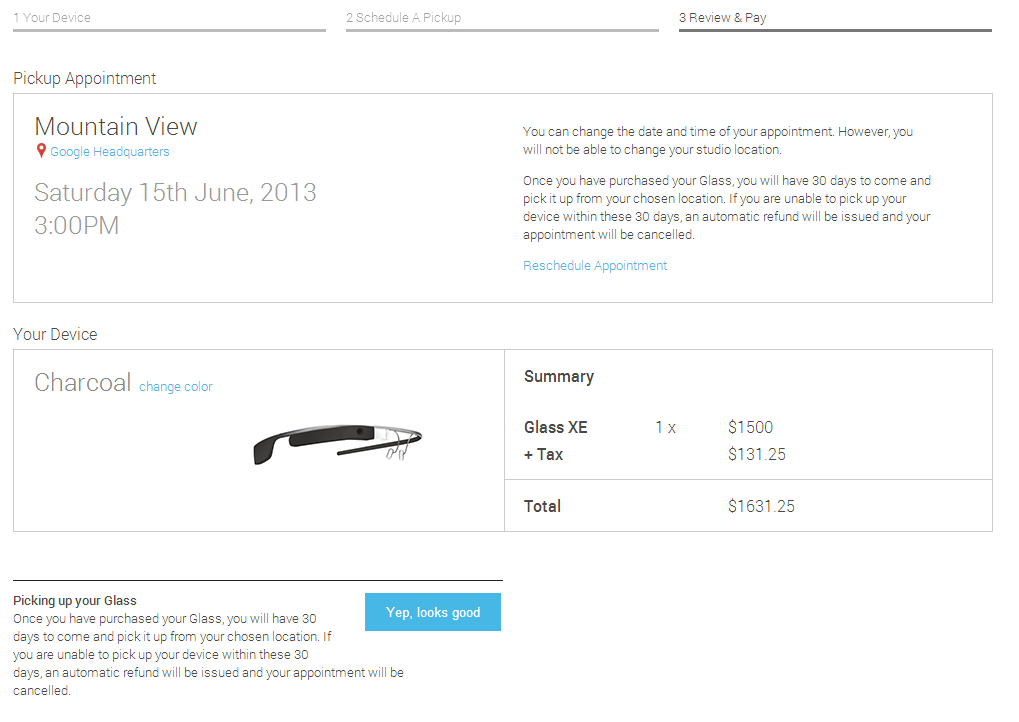The width and height of the screenshot is (1019, 722).
Task: Click the Saturday 15th June, 2013 date
Action: 175,192
